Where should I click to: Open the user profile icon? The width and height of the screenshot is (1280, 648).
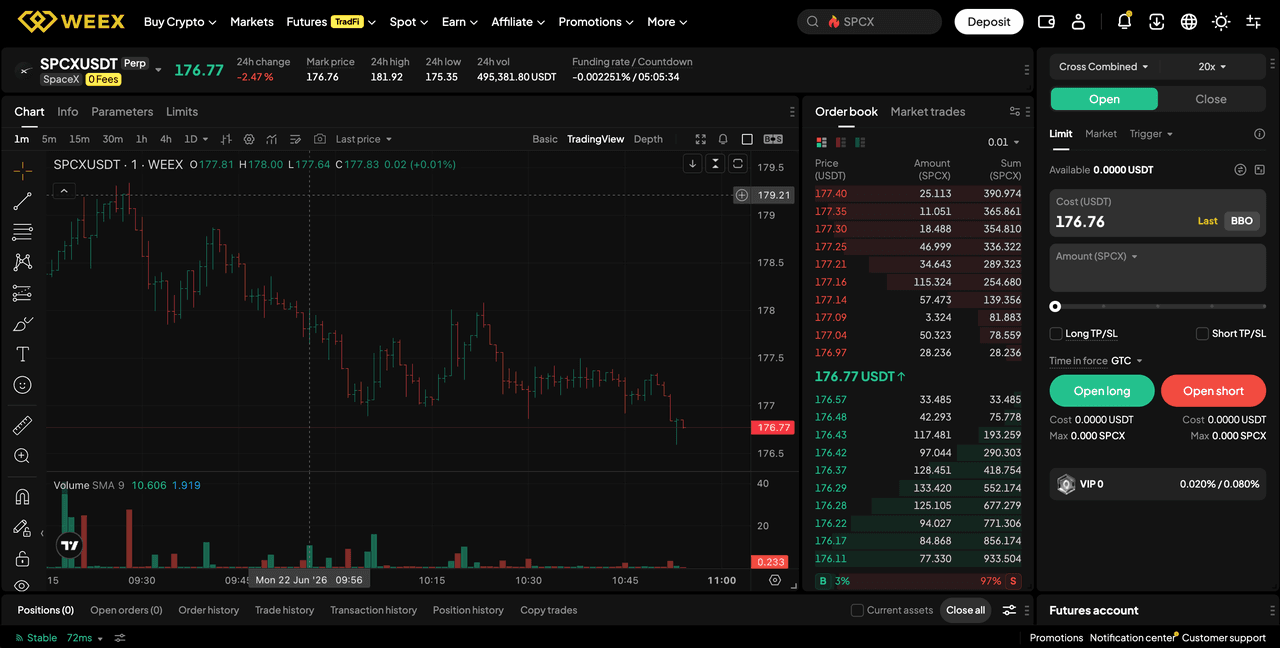click(1078, 21)
